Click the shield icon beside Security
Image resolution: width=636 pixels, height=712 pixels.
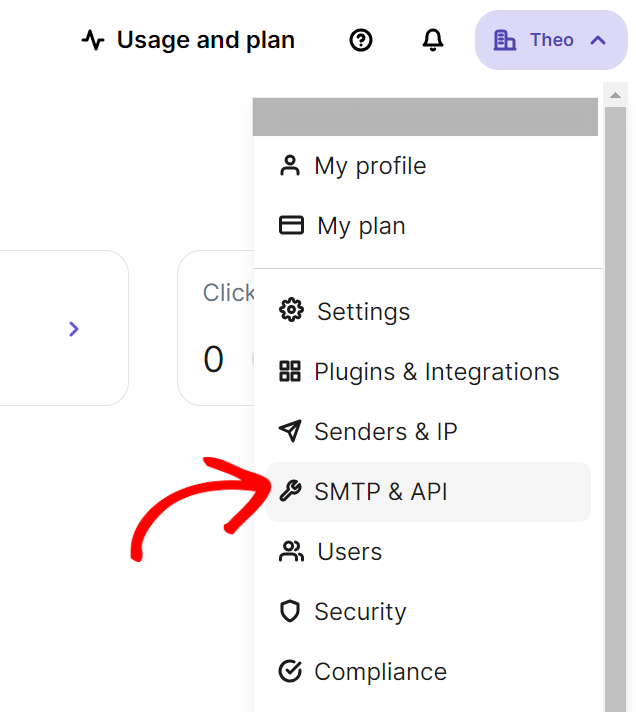pyautogui.click(x=290, y=611)
